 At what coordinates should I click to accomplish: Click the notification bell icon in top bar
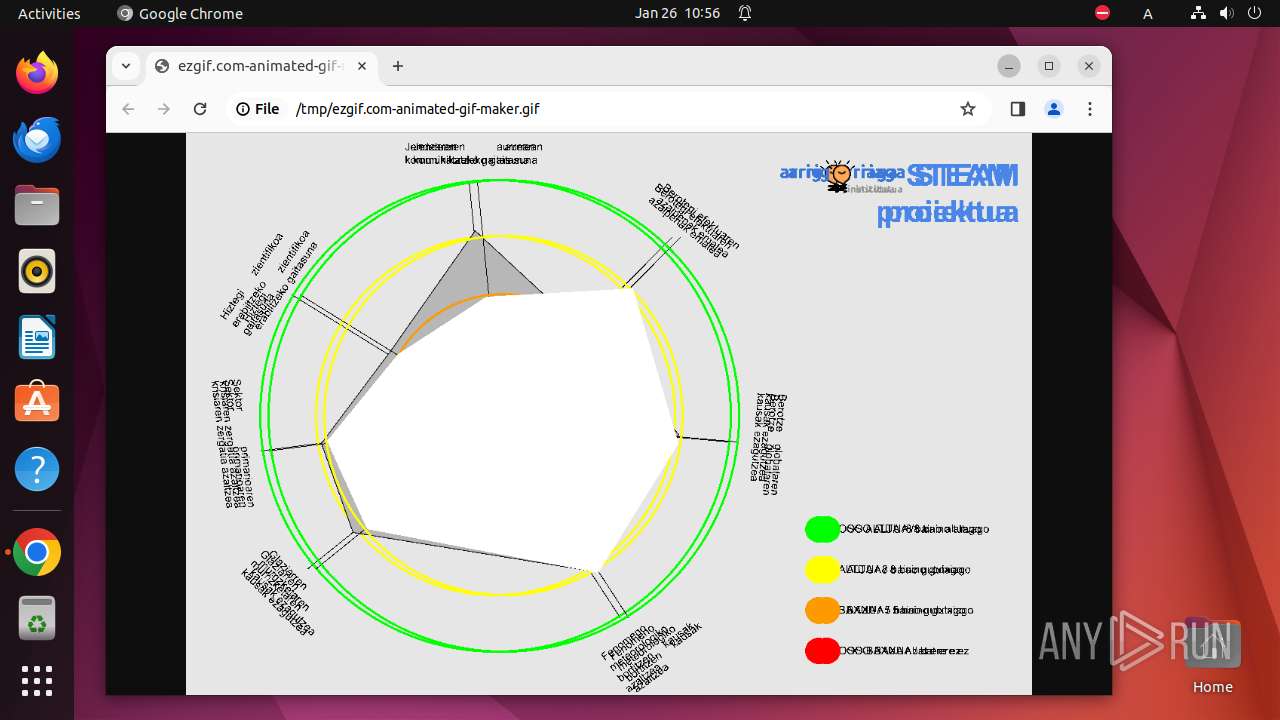coord(745,13)
